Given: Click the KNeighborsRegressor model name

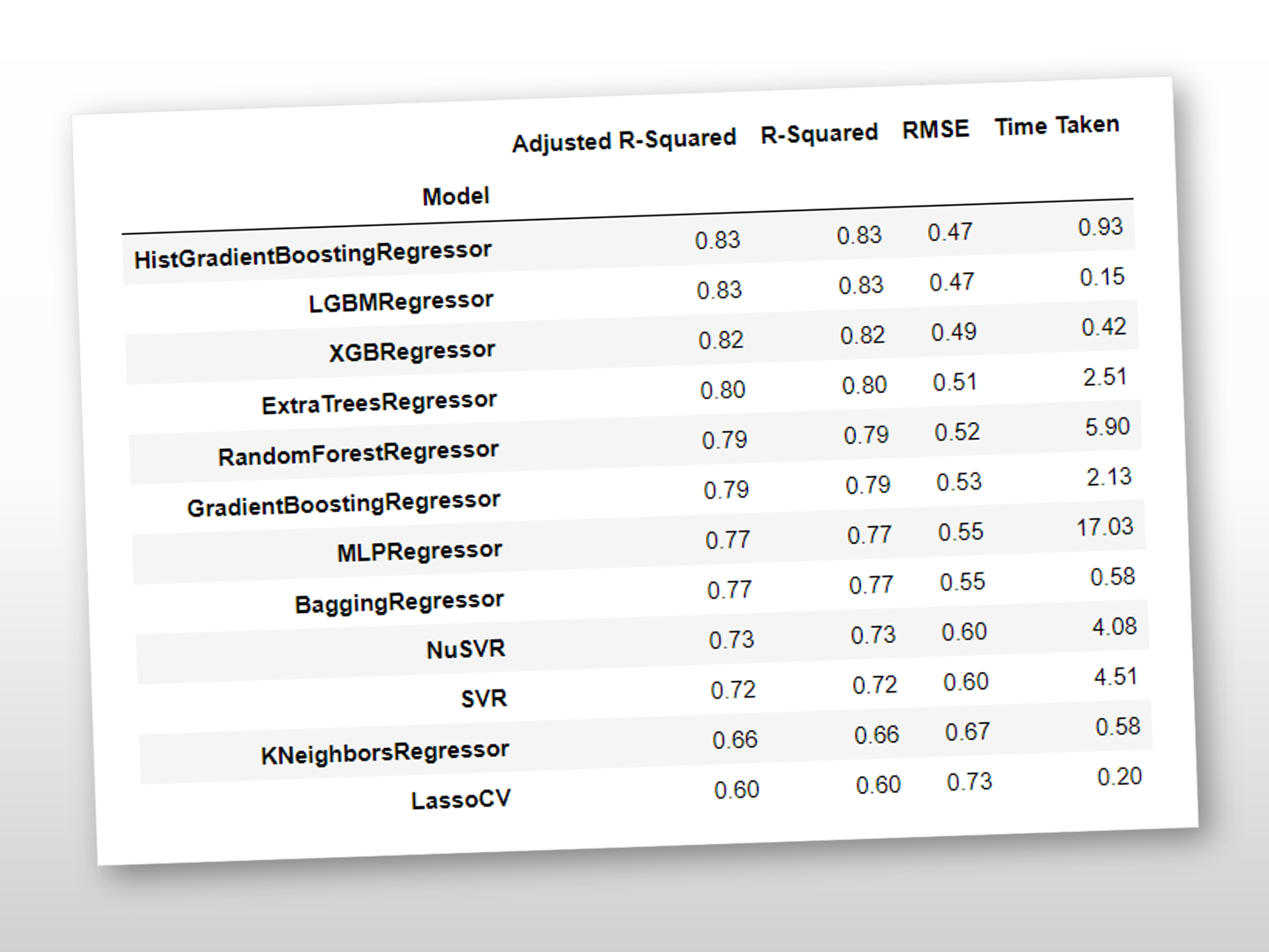Looking at the screenshot, I should tap(384, 752).
